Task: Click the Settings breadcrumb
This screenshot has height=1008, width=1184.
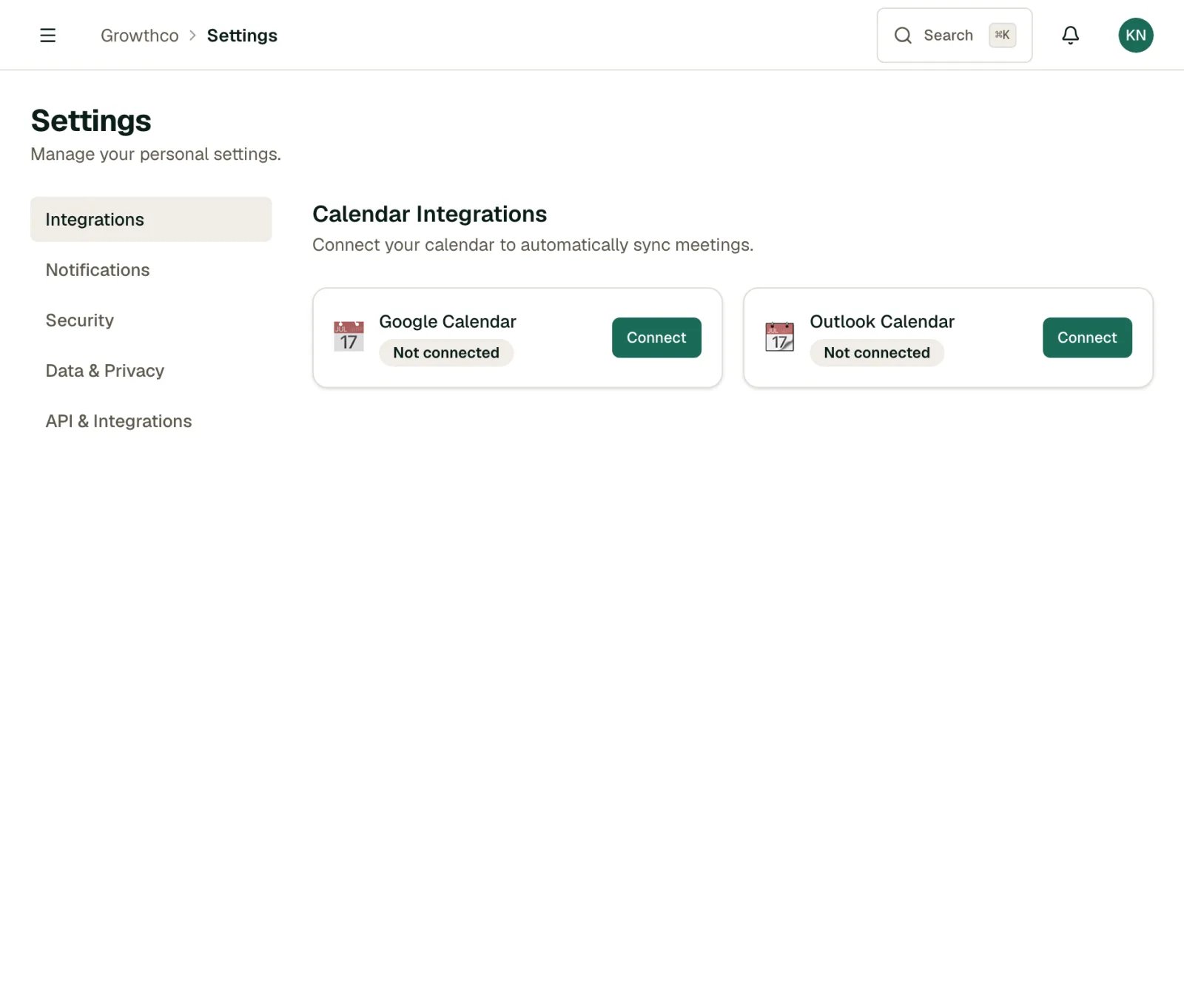Action: click(242, 36)
